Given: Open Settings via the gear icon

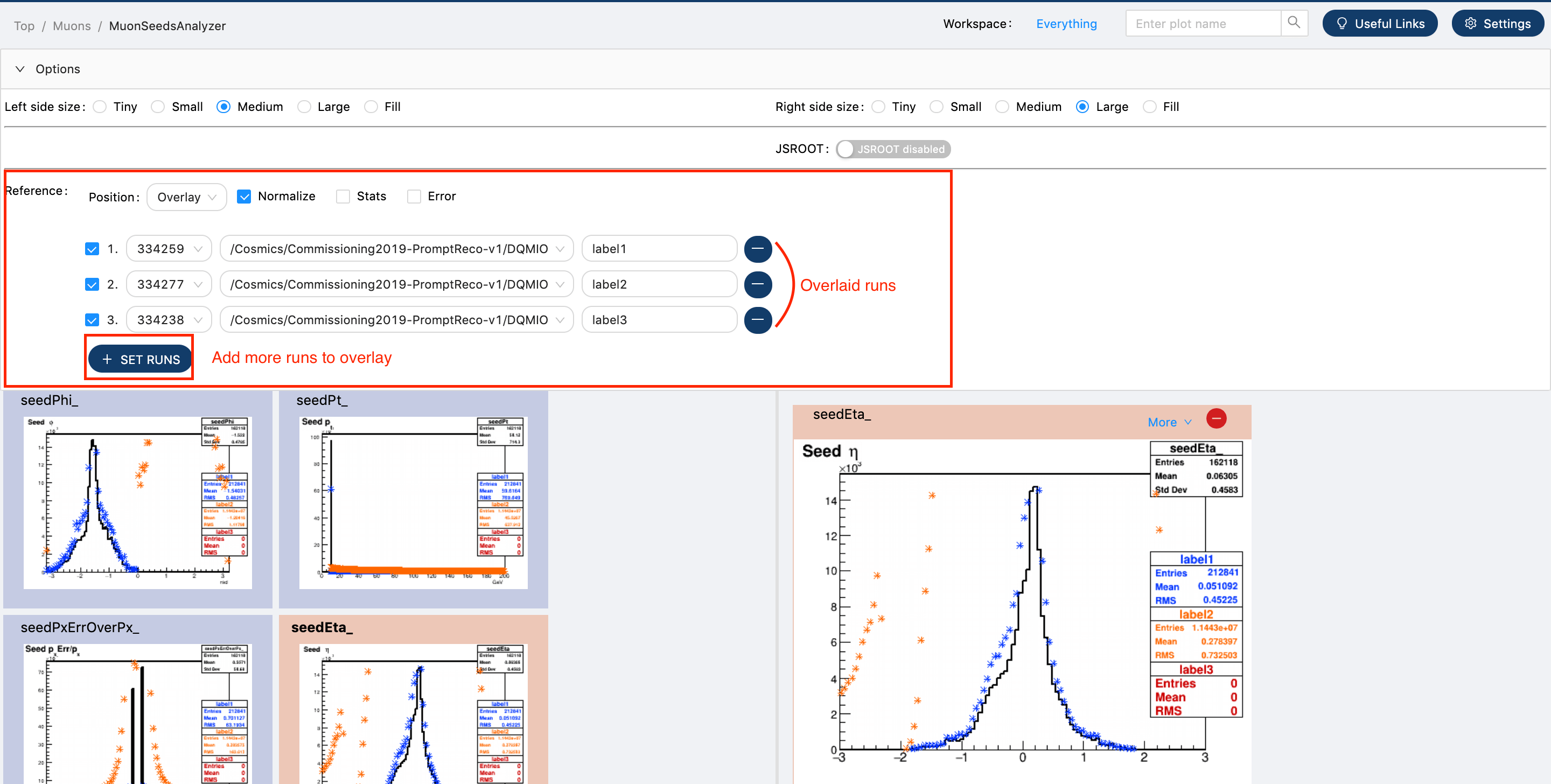Looking at the screenshot, I should click(1470, 24).
